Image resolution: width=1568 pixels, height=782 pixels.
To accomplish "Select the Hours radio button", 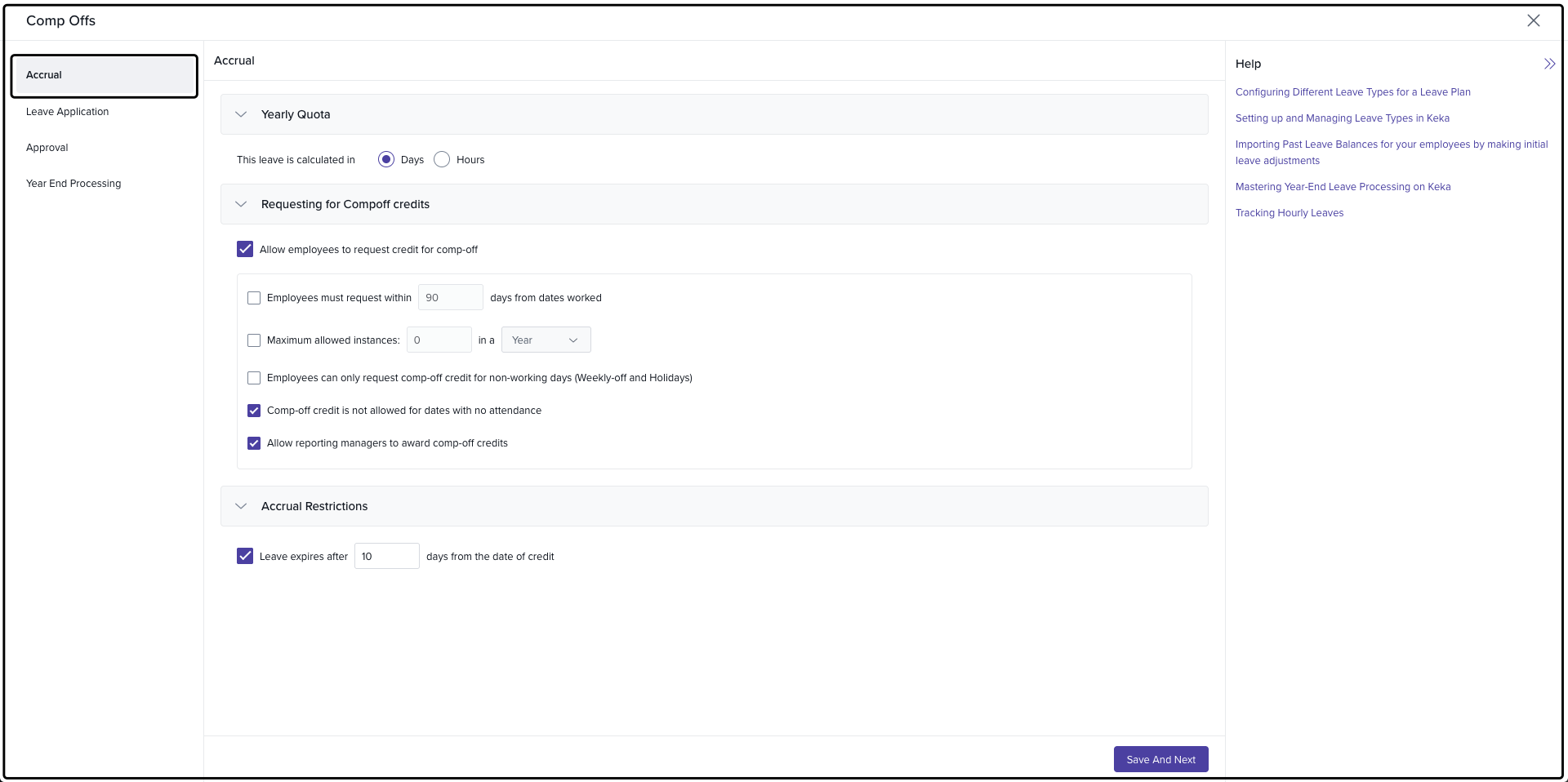I will [x=442, y=160].
